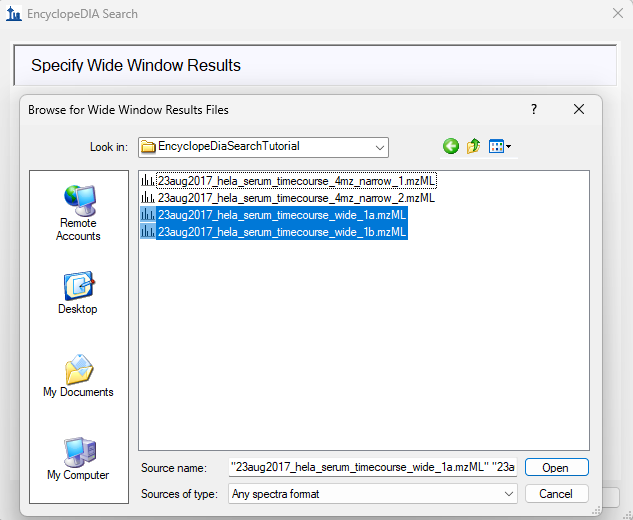Select Remote Accounts in the places sidebar

[x=78, y=212]
